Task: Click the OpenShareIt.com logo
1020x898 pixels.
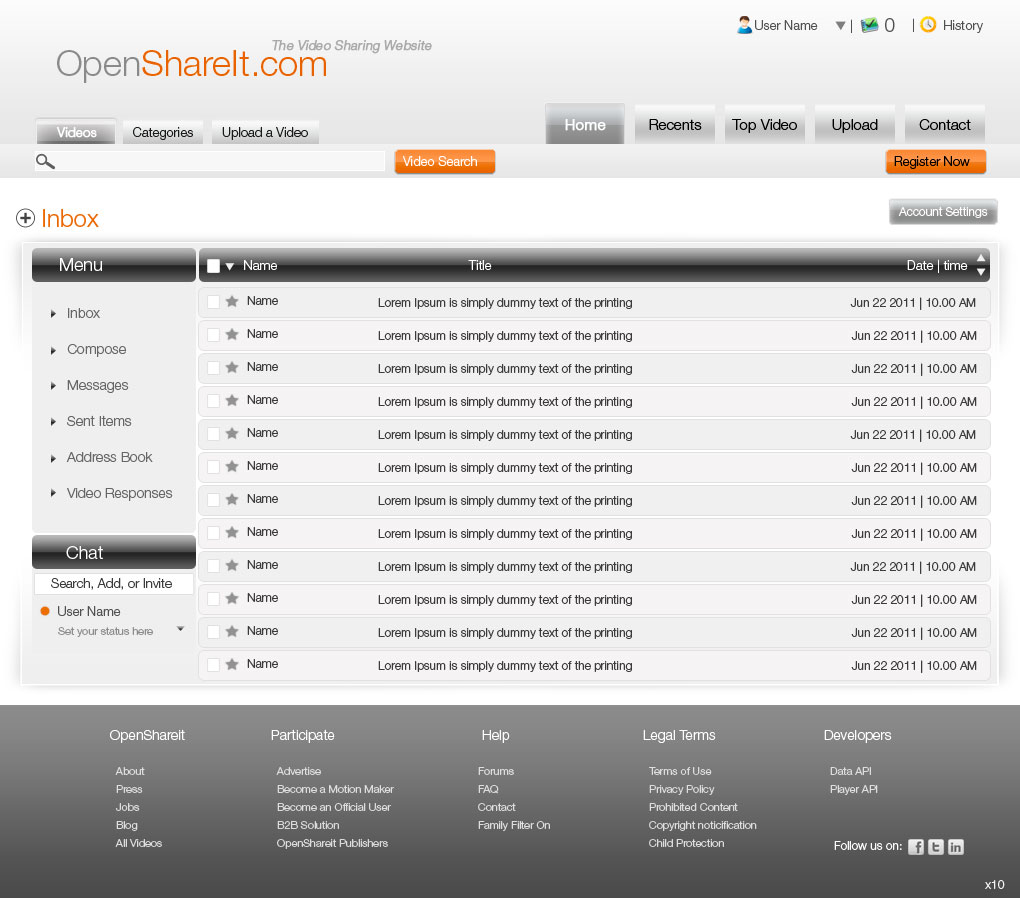Action: tap(191, 64)
